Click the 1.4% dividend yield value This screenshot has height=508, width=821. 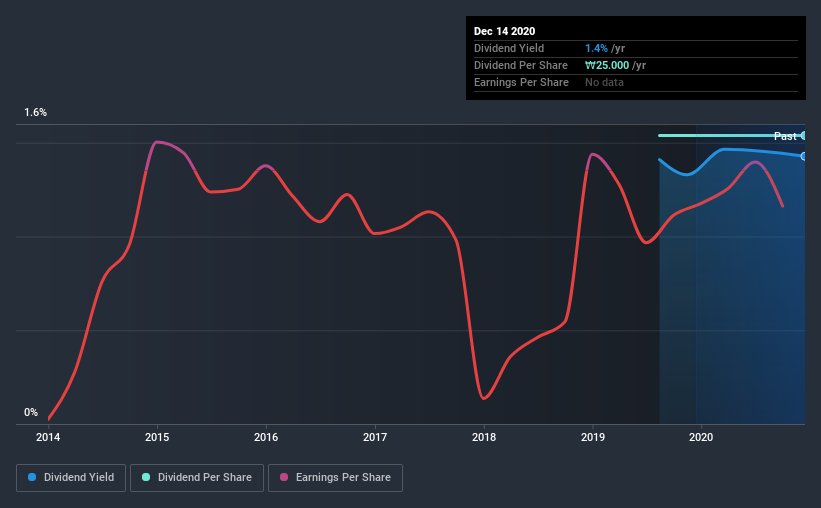click(x=596, y=48)
